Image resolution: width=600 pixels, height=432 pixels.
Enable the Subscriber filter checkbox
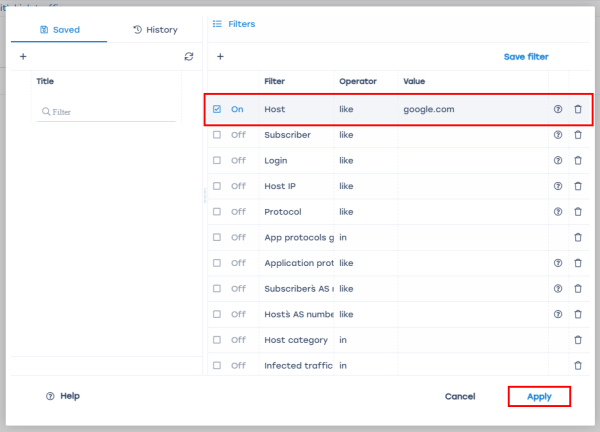click(x=217, y=135)
